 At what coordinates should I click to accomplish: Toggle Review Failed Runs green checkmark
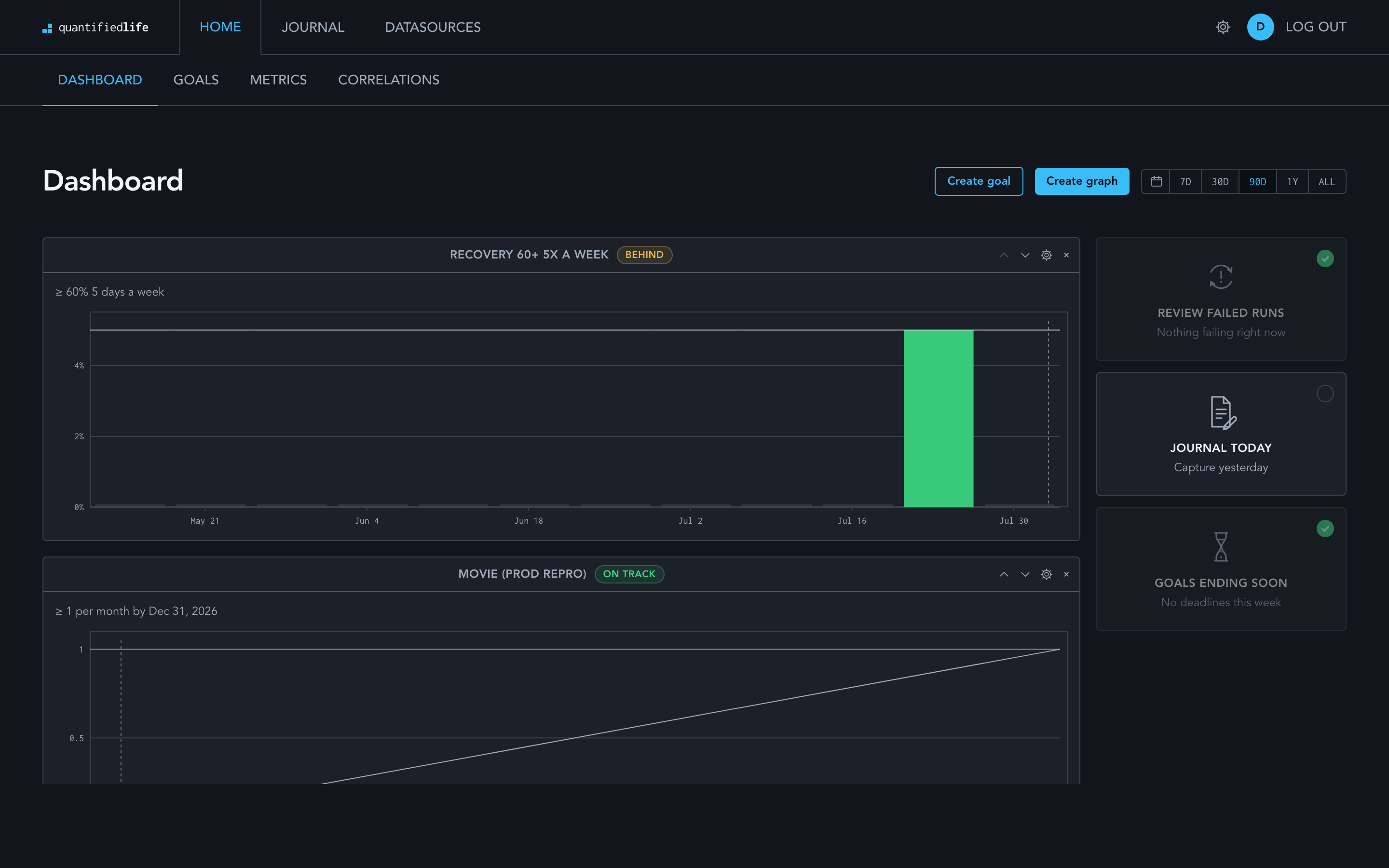click(x=1325, y=258)
